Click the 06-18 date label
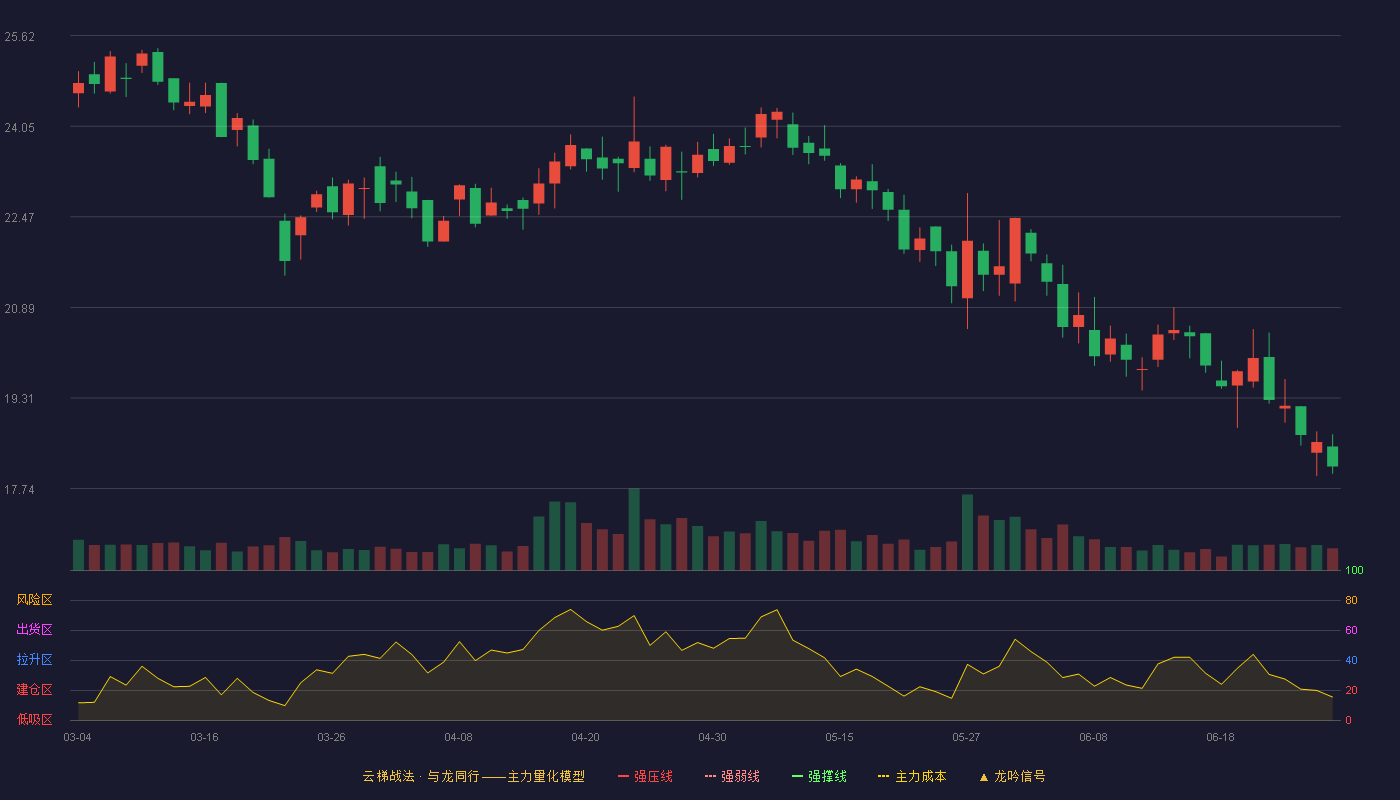The width and height of the screenshot is (1400, 800). click(1220, 737)
